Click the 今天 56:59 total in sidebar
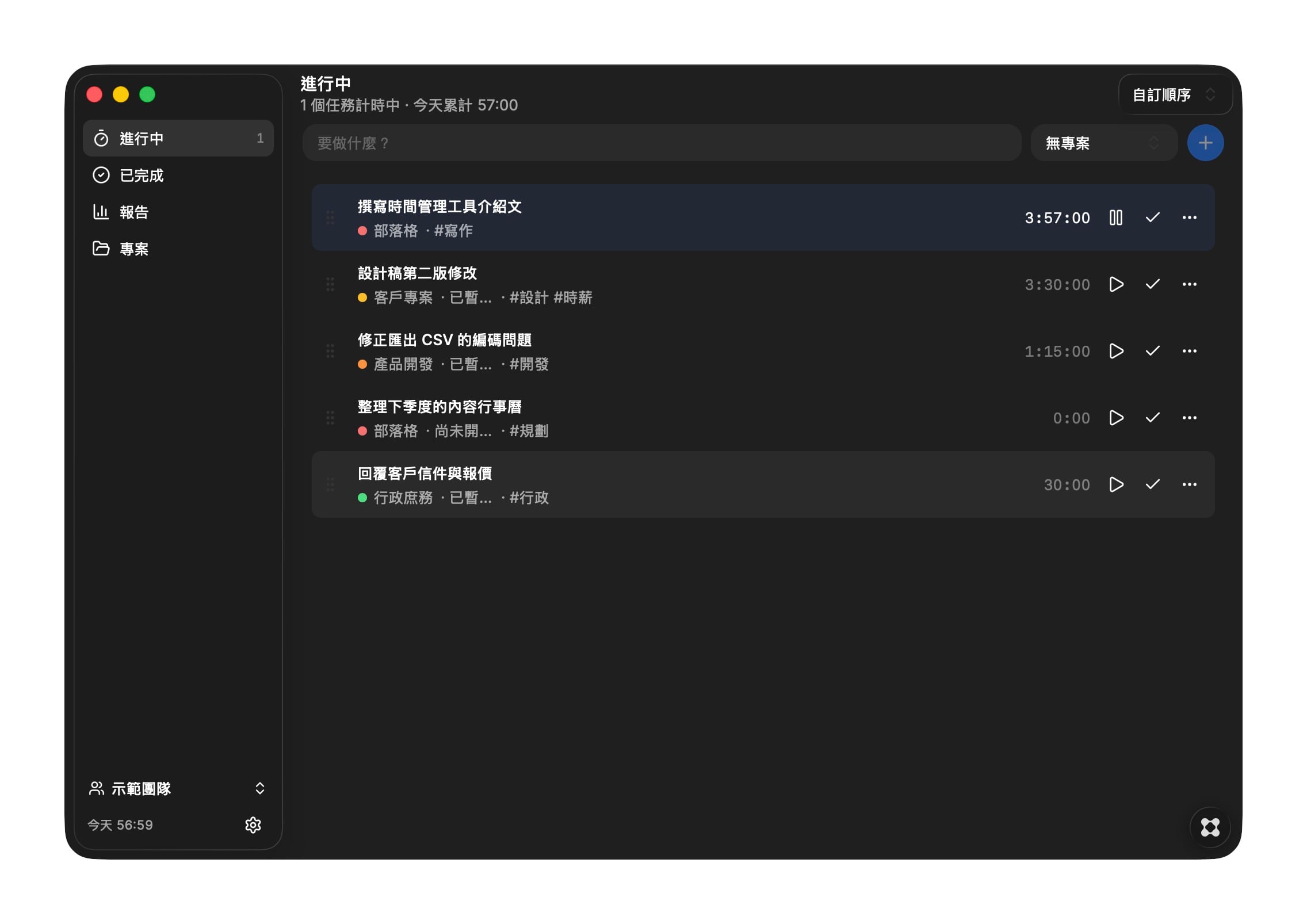The image size is (1307, 924). point(120,825)
